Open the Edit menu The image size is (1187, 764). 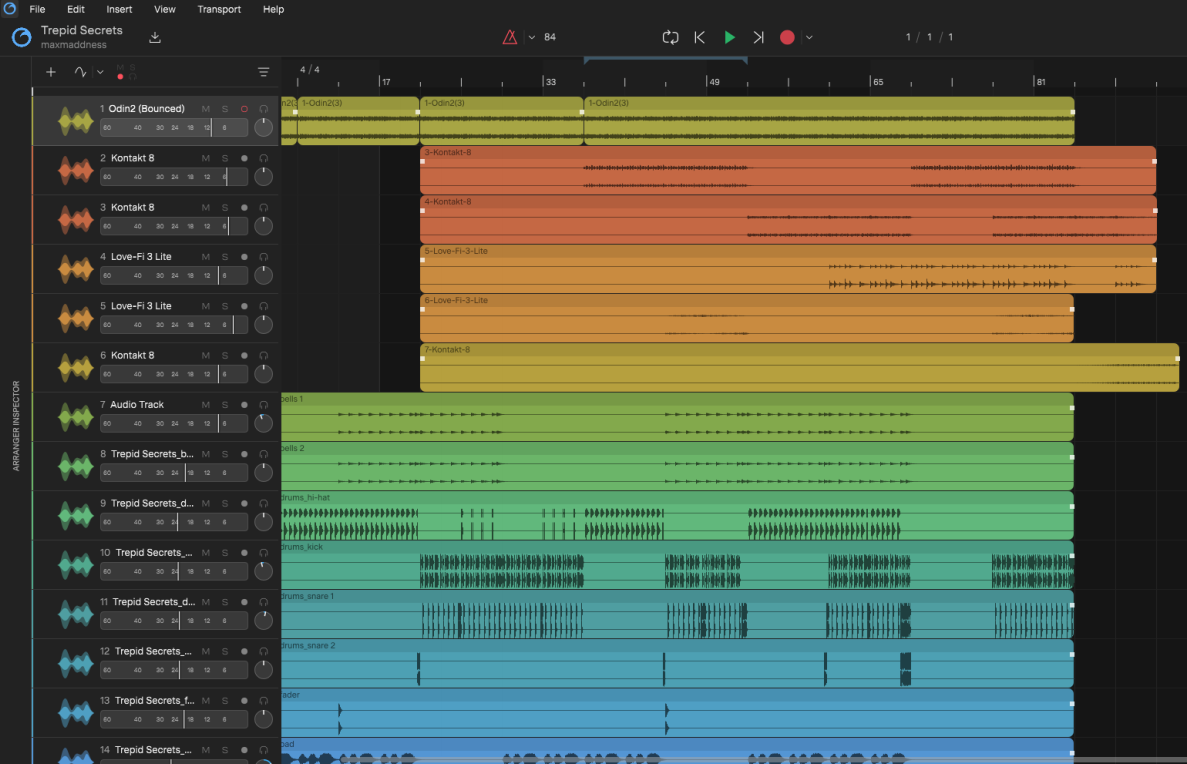(76, 9)
